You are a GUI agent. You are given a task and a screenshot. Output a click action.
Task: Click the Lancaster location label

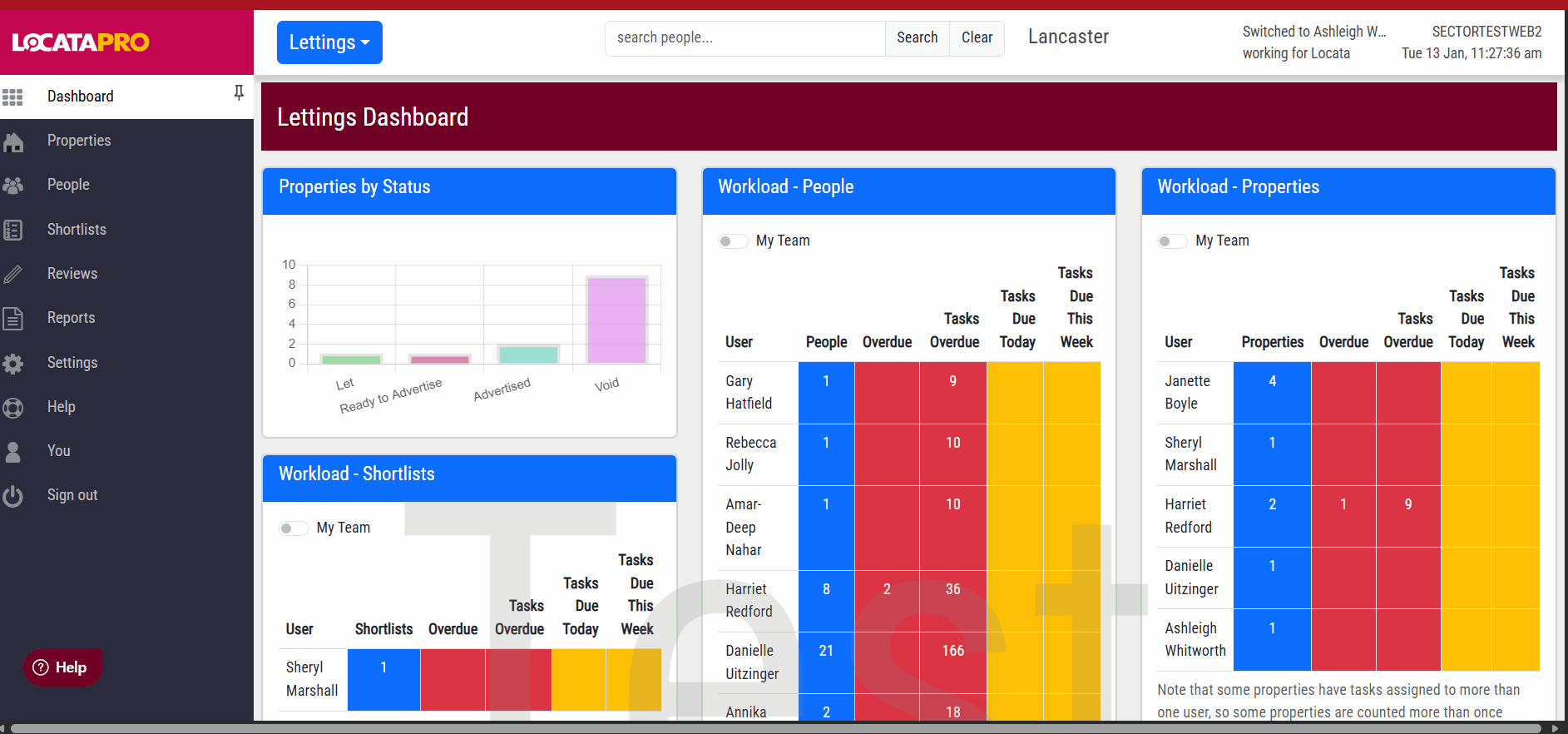click(x=1068, y=37)
